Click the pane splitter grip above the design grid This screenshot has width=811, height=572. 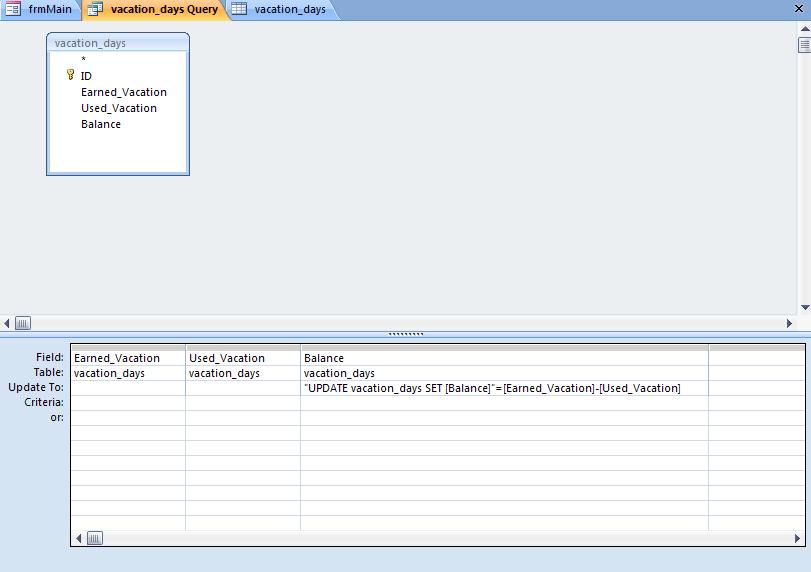406,334
